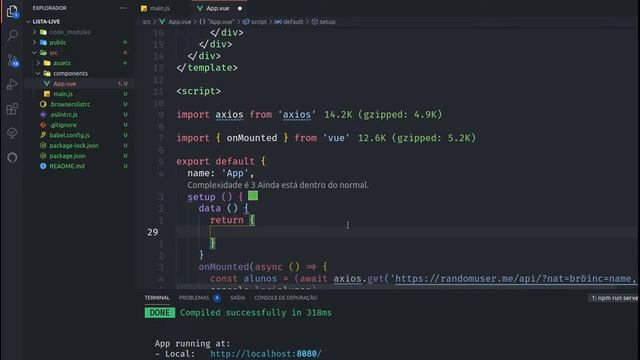Click the onMounted import identifier
The image size is (640, 360).
tap(252, 138)
